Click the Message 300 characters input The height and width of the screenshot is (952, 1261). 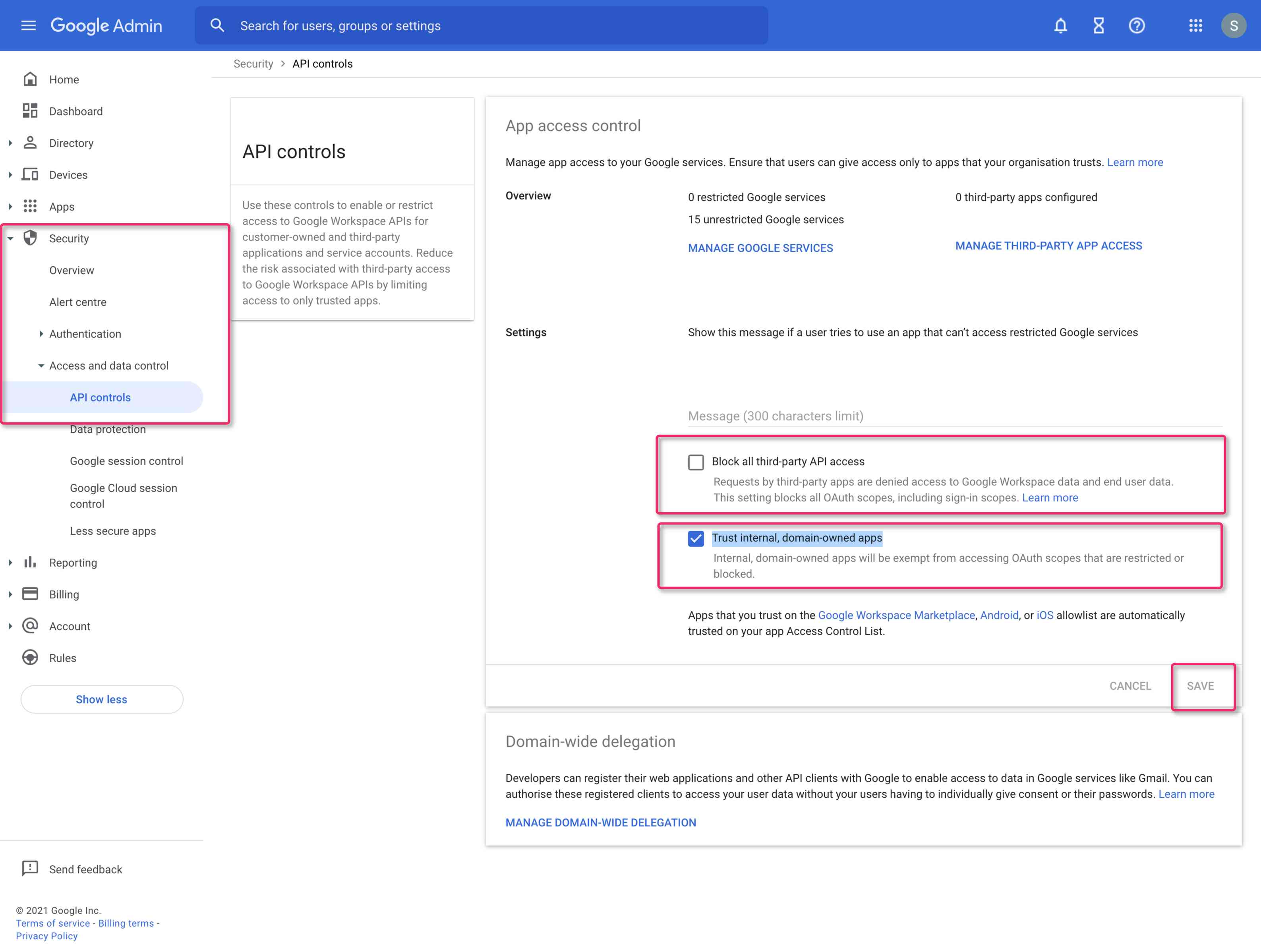pyautogui.click(x=955, y=416)
